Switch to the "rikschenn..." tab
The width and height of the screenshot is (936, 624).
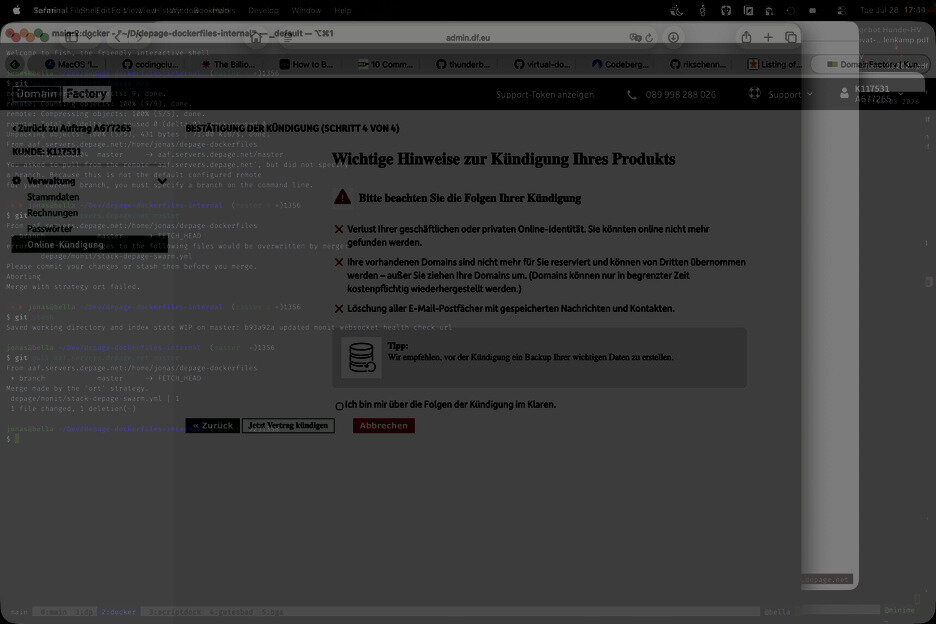(698, 64)
